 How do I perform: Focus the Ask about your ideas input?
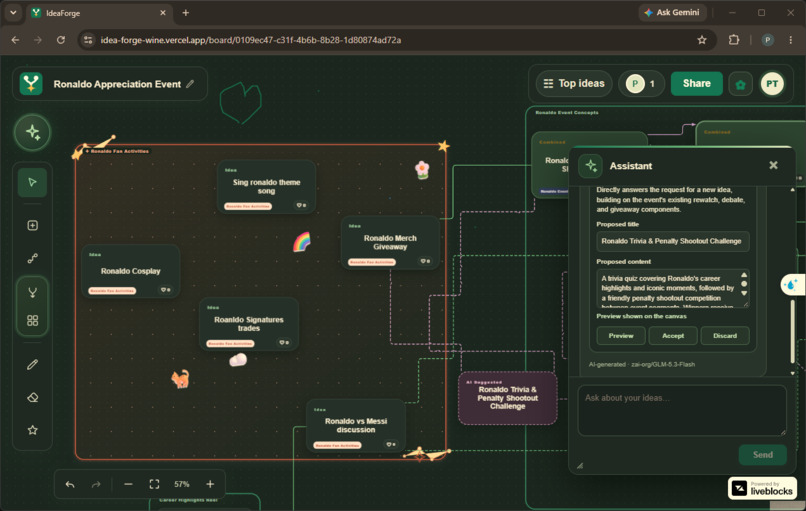coord(682,411)
